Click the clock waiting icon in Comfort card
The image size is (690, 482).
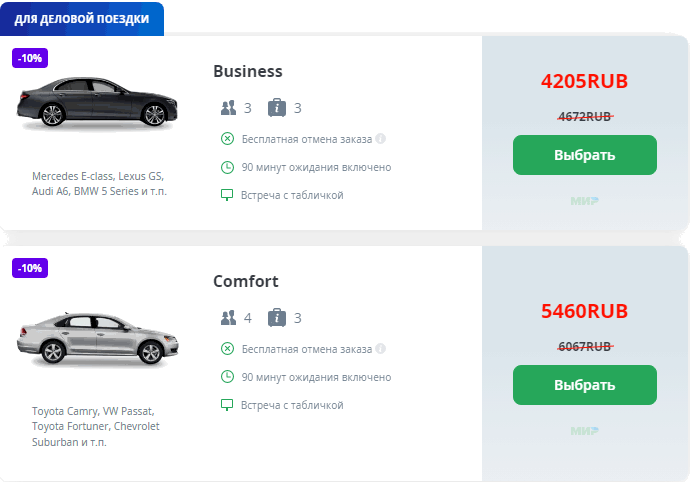[227, 377]
